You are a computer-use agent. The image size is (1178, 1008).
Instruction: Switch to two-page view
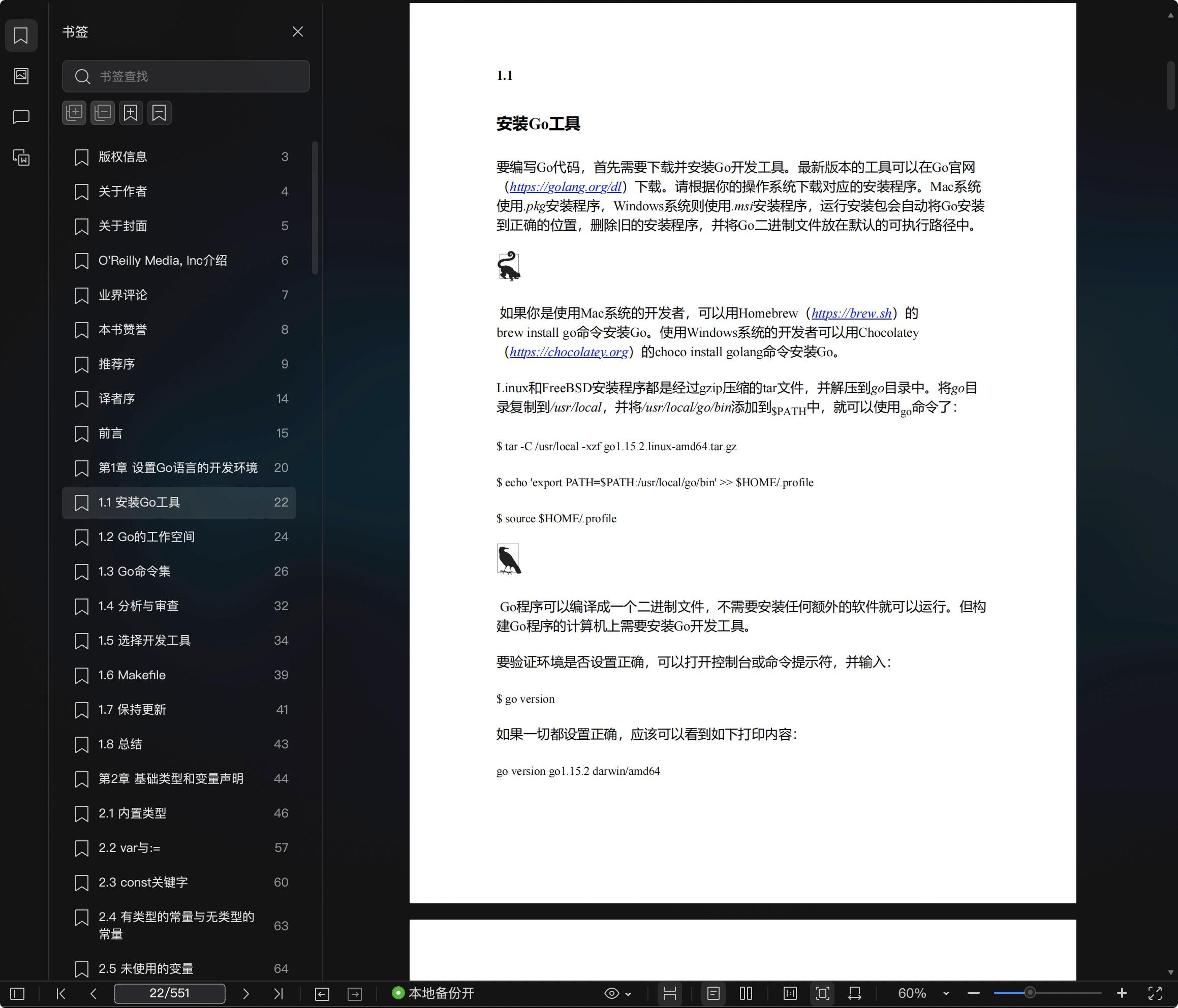746,993
